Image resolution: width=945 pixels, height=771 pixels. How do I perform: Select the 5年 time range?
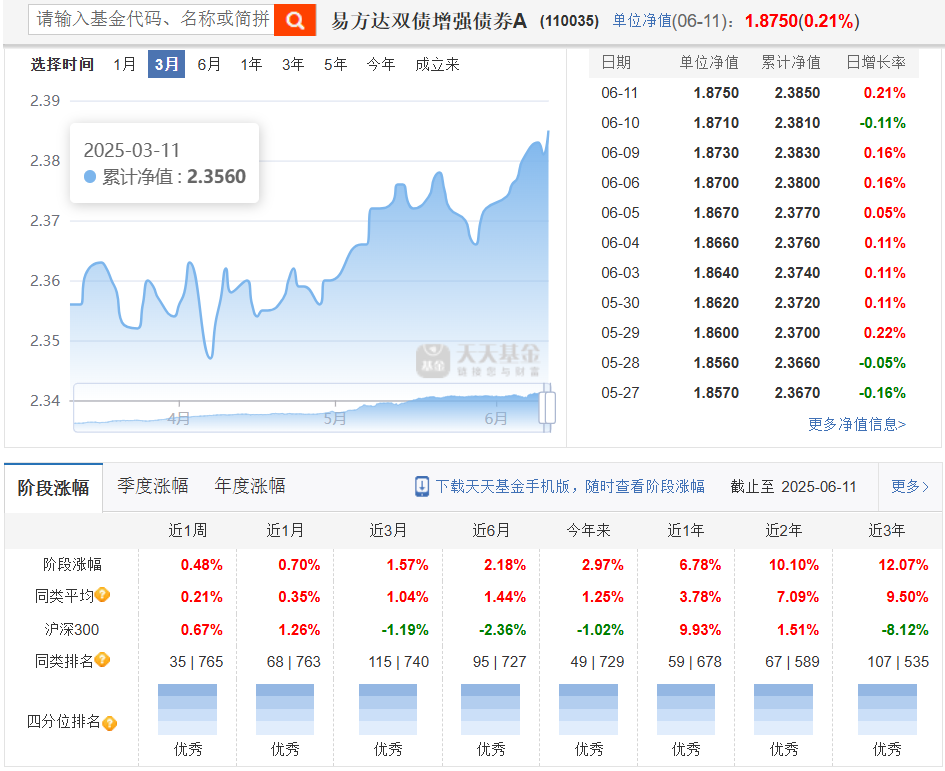point(335,64)
